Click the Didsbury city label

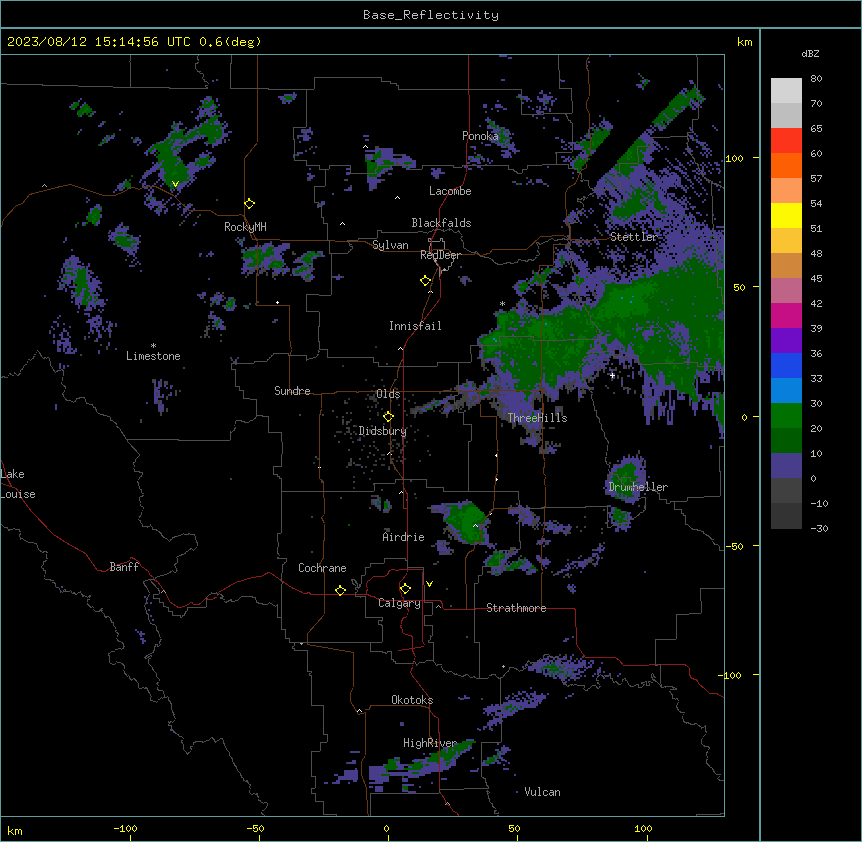pyautogui.click(x=383, y=431)
